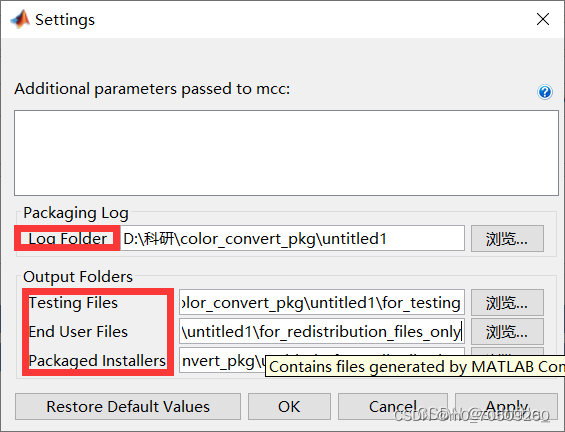Image resolution: width=565 pixels, height=432 pixels.
Task: Click Restore Default Values button
Action: pos(128,406)
